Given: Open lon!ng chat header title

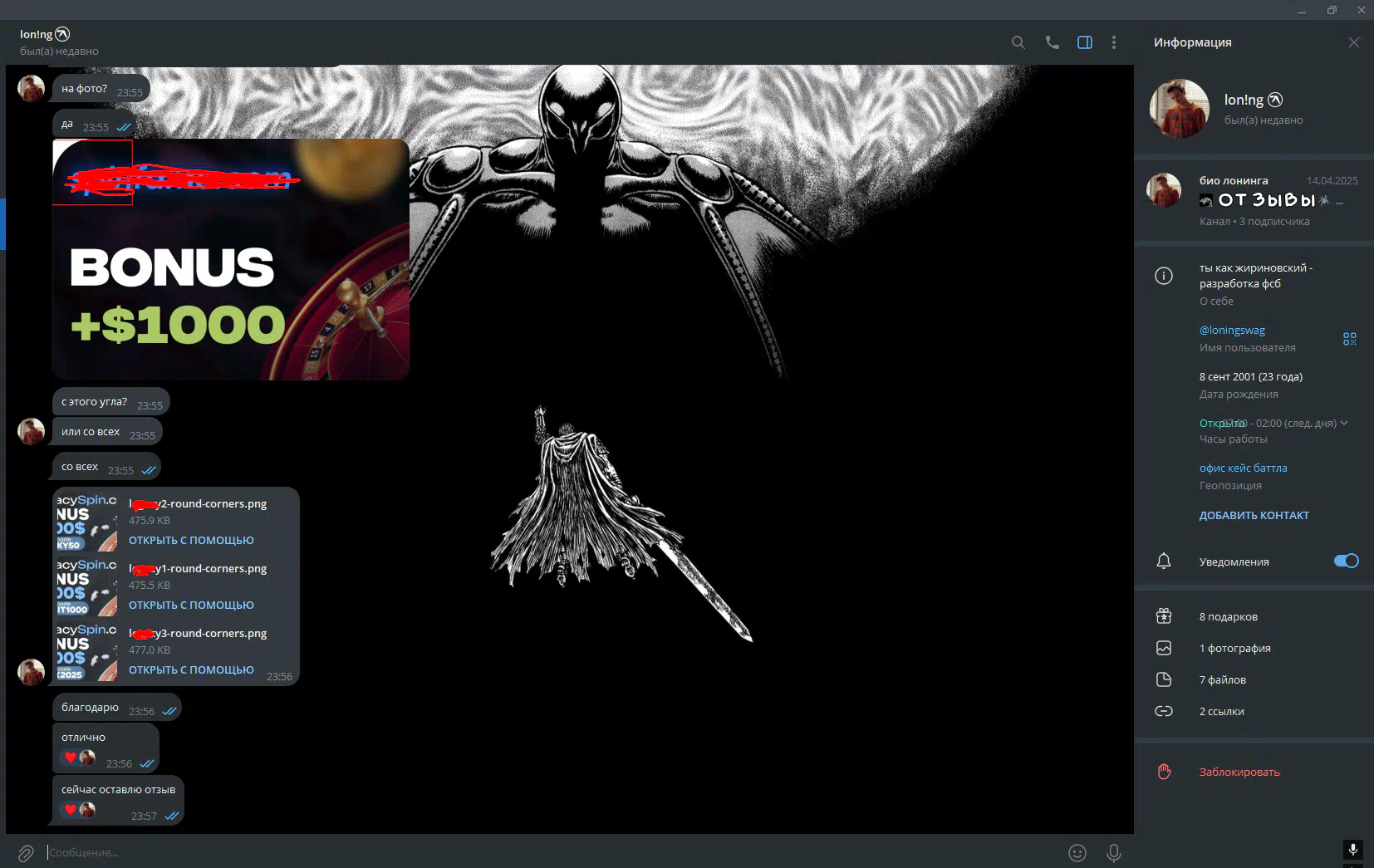Looking at the screenshot, I should point(45,34).
